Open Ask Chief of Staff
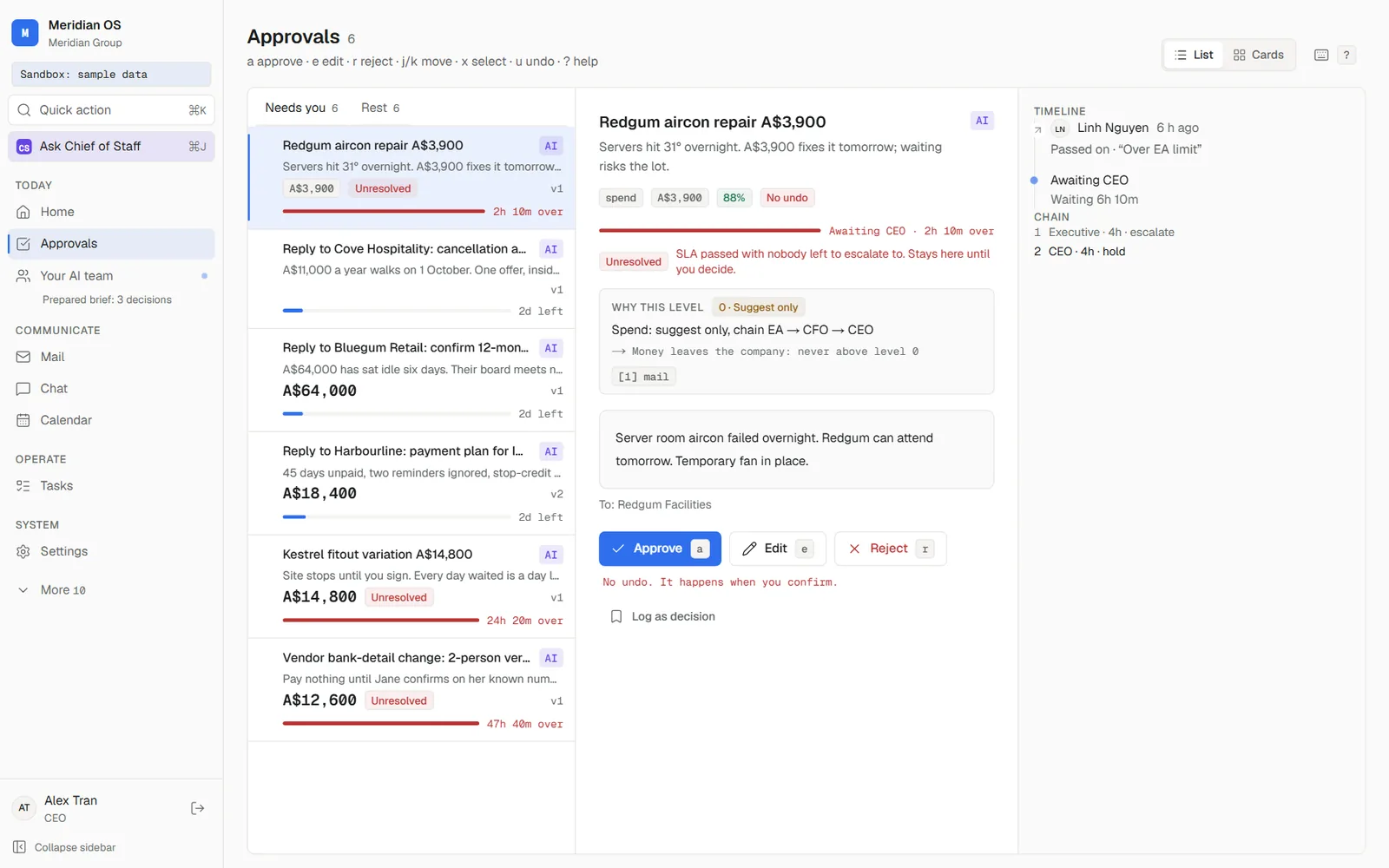This screenshot has width=1389, height=868. (111, 147)
